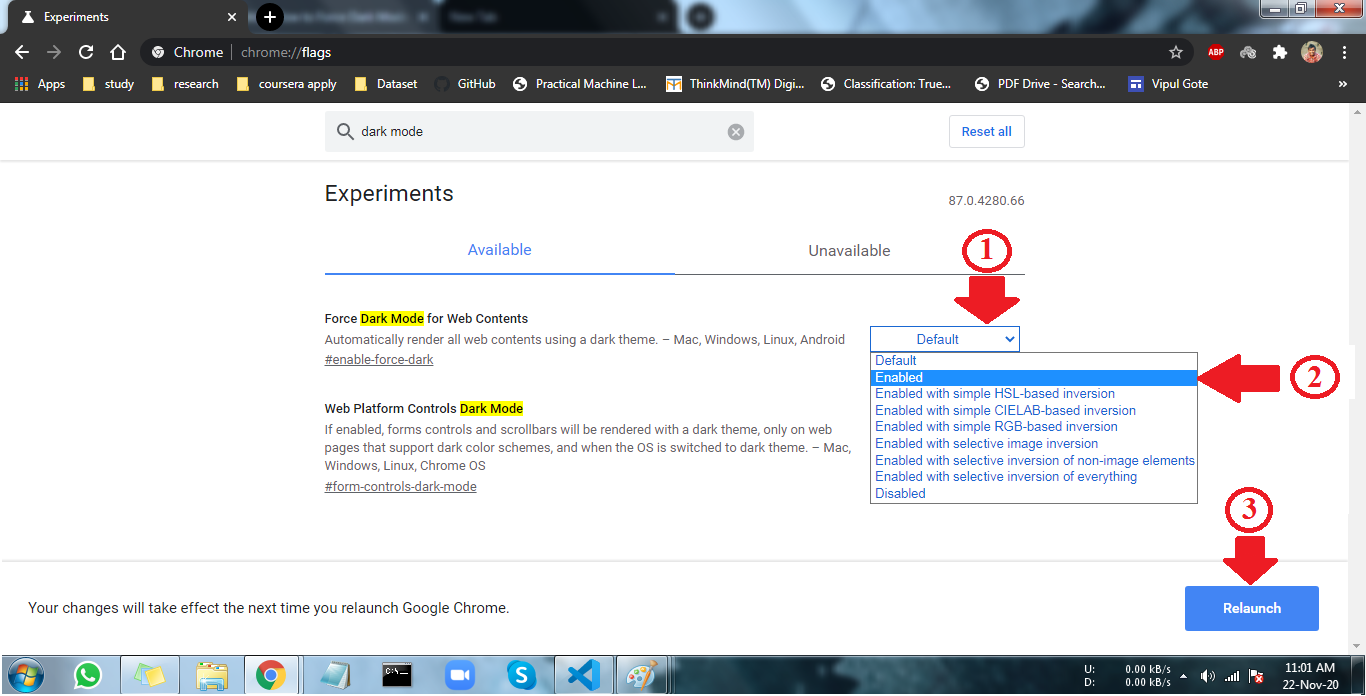1366x696 pixels.
Task: Clear the dark mode search text
Action: [x=736, y=132]
